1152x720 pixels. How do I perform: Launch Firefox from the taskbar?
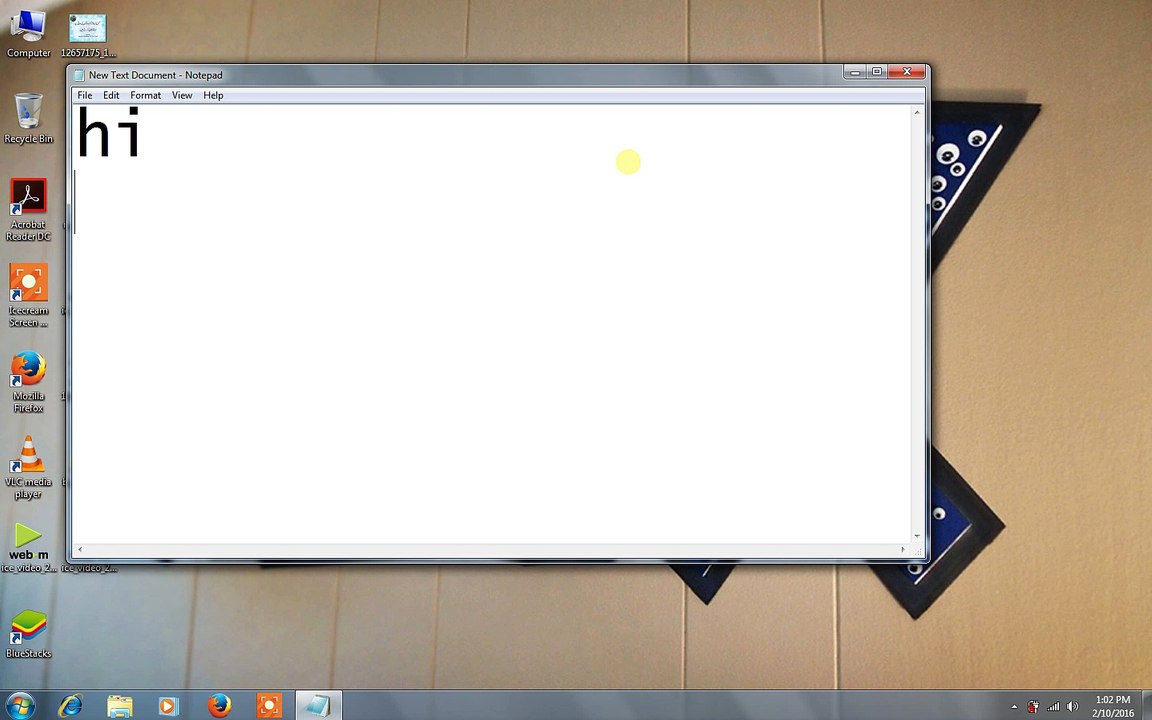click(x=219, y=705)
